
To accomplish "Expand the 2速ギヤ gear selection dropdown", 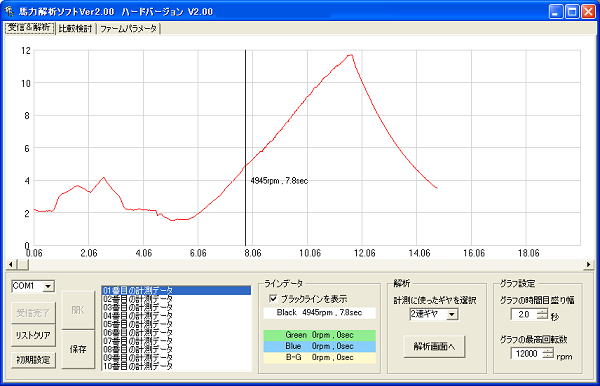I will point(452,314).
